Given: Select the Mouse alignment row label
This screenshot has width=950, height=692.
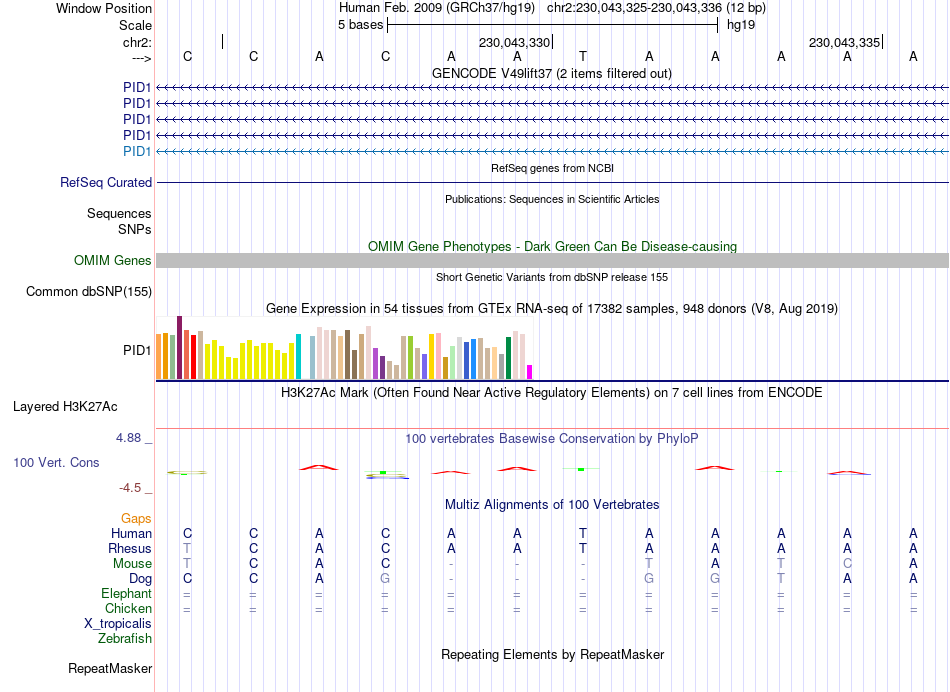Looking at the screenshot, I should click(132, 564).
